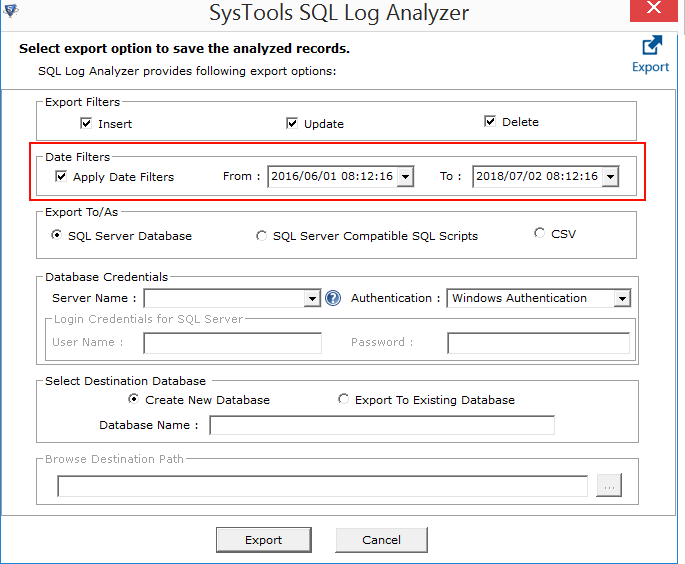Click the Database Name input field
685x564 pixels.
coord(382,425)
